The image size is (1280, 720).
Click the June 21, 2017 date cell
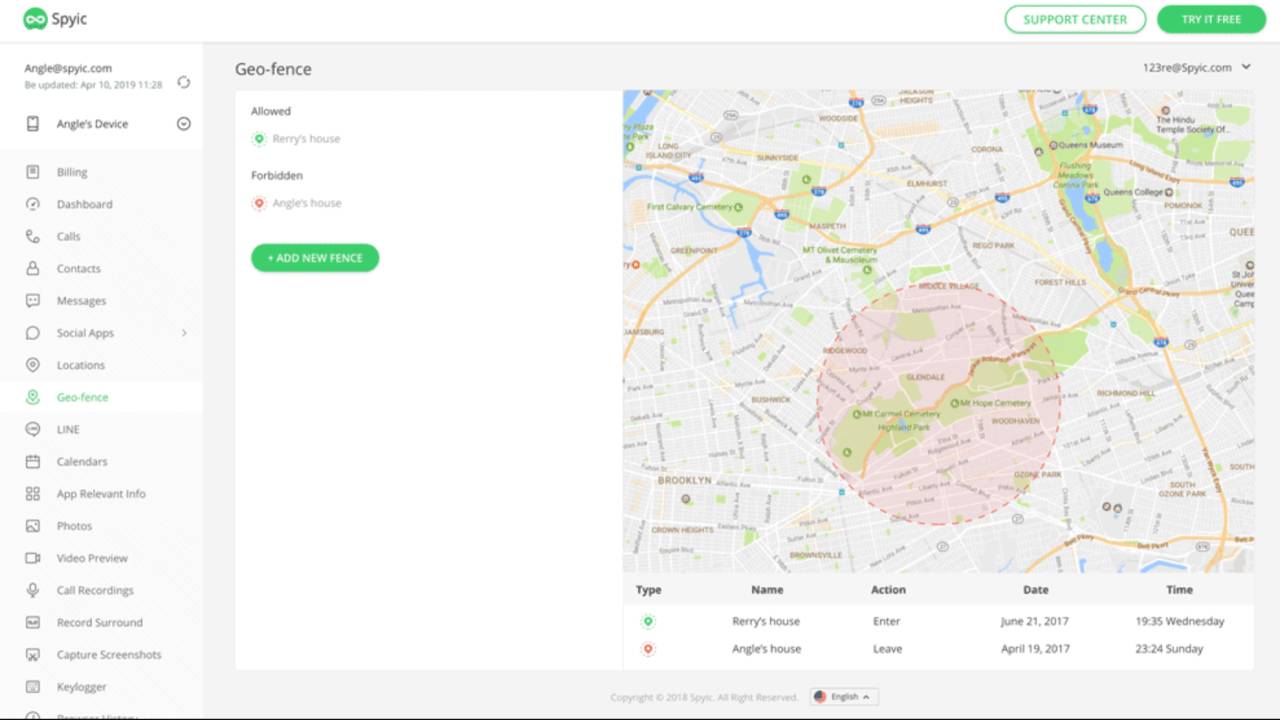click(x=1035, y=621)
